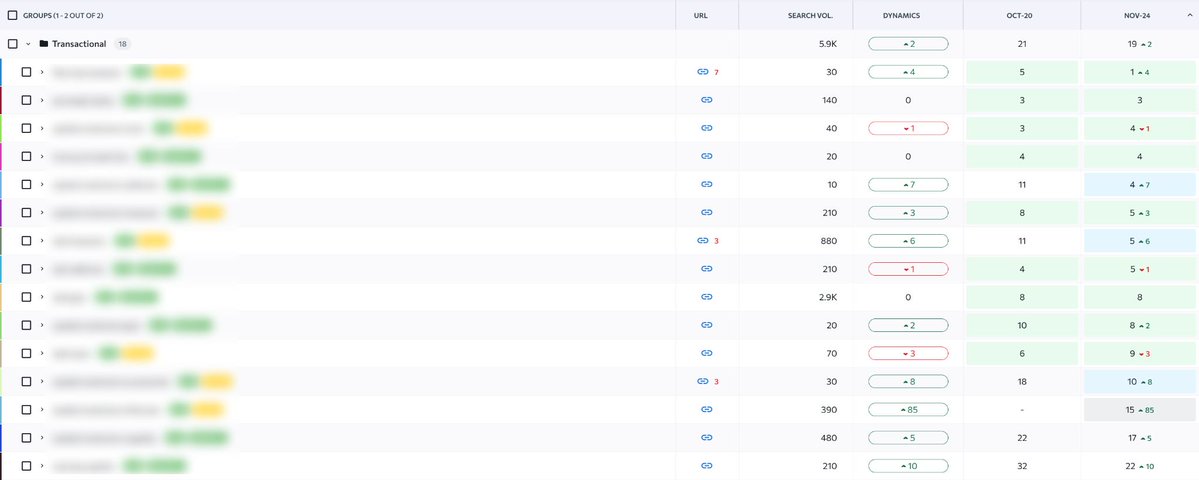The width and height of the screenshot is (1199, 480).
Task: Open URL link icon in 2.9K search volume row
Action: click(707, 297)
